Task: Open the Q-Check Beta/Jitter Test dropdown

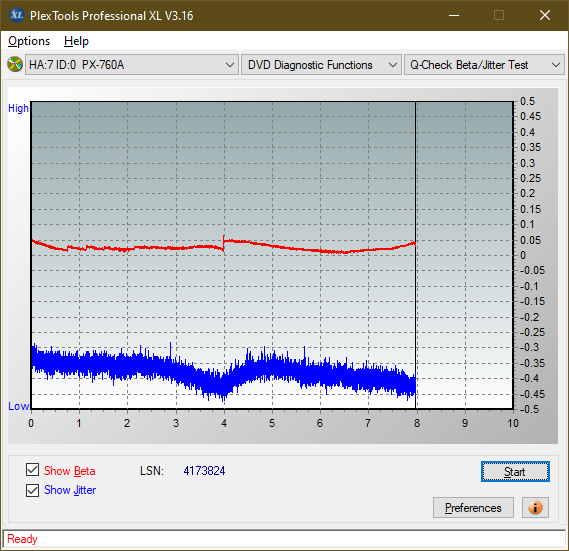Action: (484, 65)
